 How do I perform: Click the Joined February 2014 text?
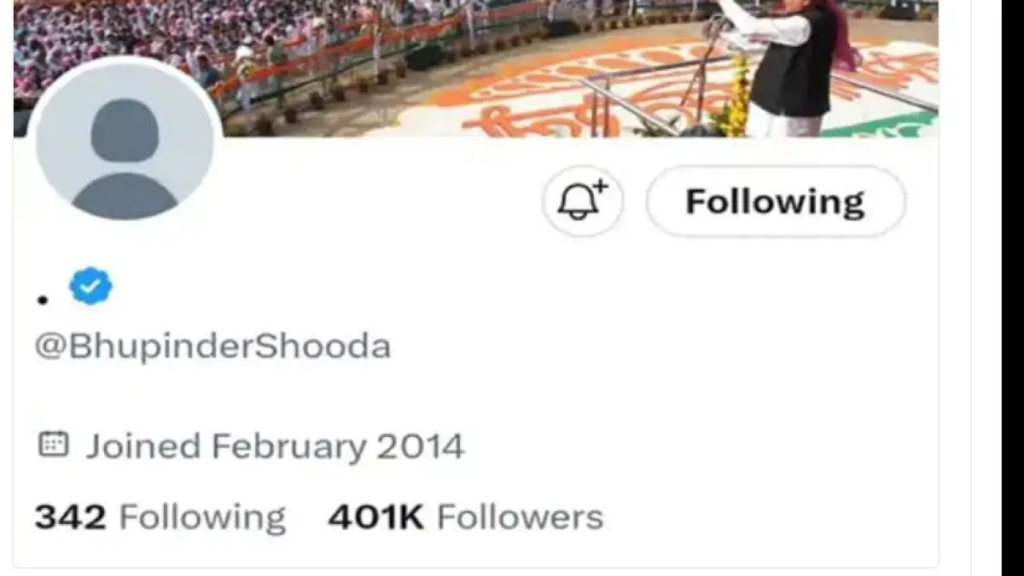pyautogui.click(x=275, y=447)
